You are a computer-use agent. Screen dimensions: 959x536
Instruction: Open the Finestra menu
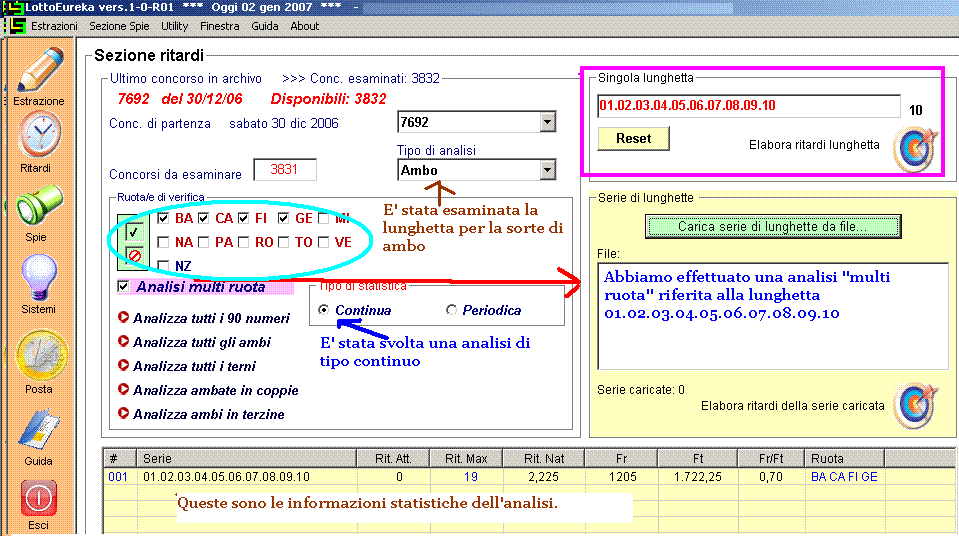[x=220, y=26]
